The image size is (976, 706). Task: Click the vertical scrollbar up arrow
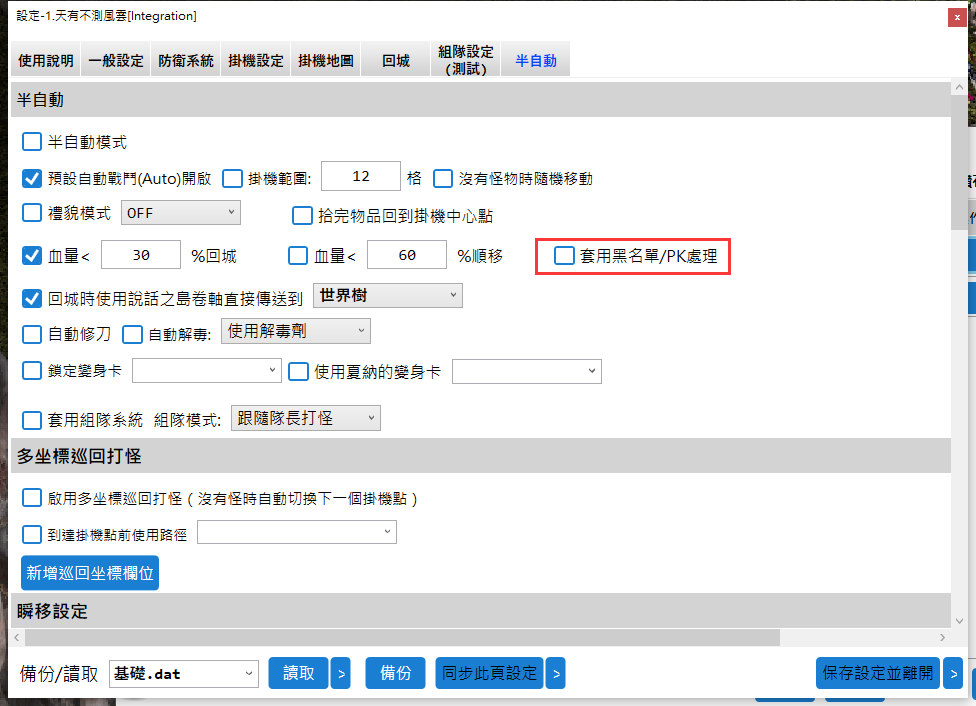959,87
